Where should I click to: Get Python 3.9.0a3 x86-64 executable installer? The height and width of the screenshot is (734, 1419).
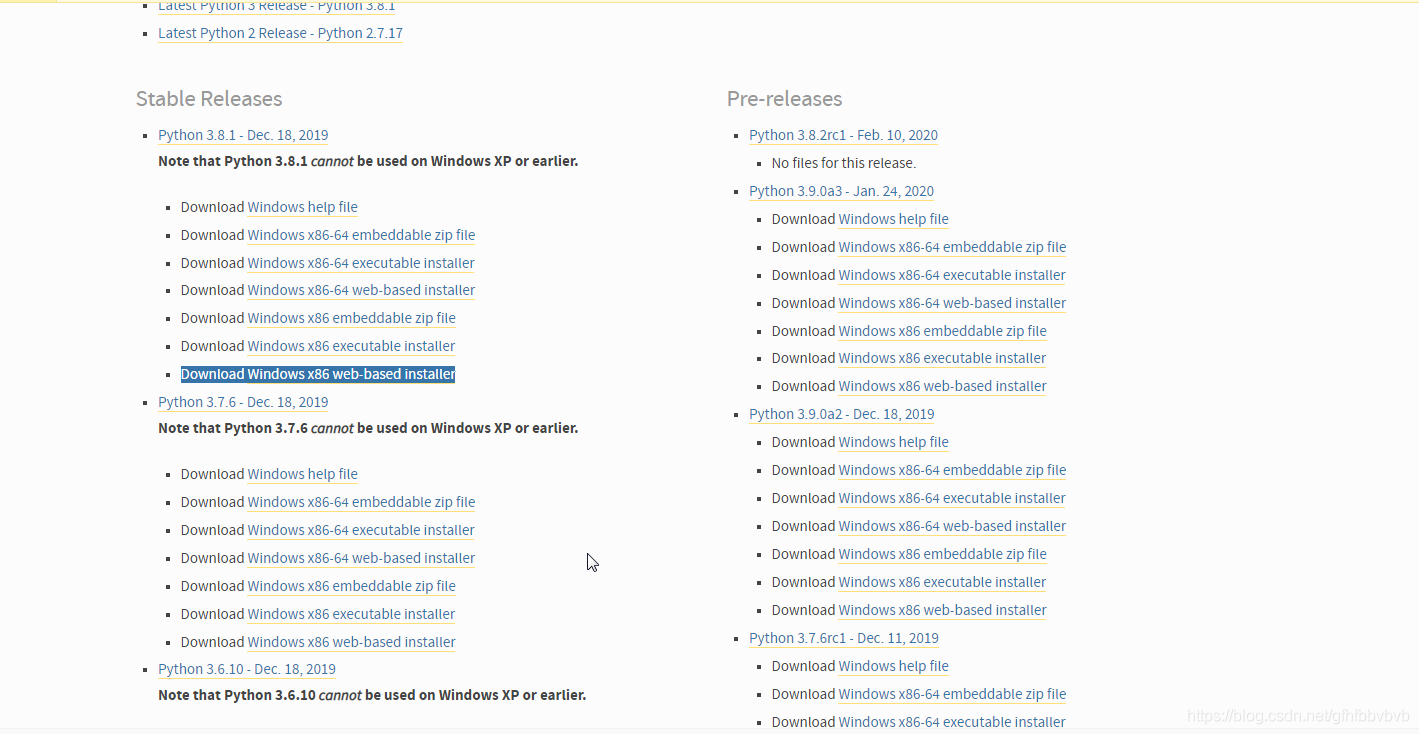[952, 275]
